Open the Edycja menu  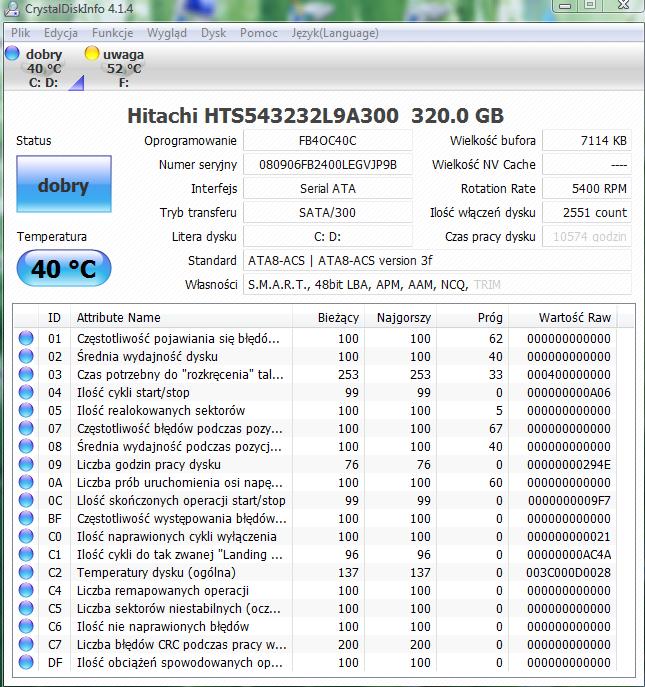pos(61,33)
